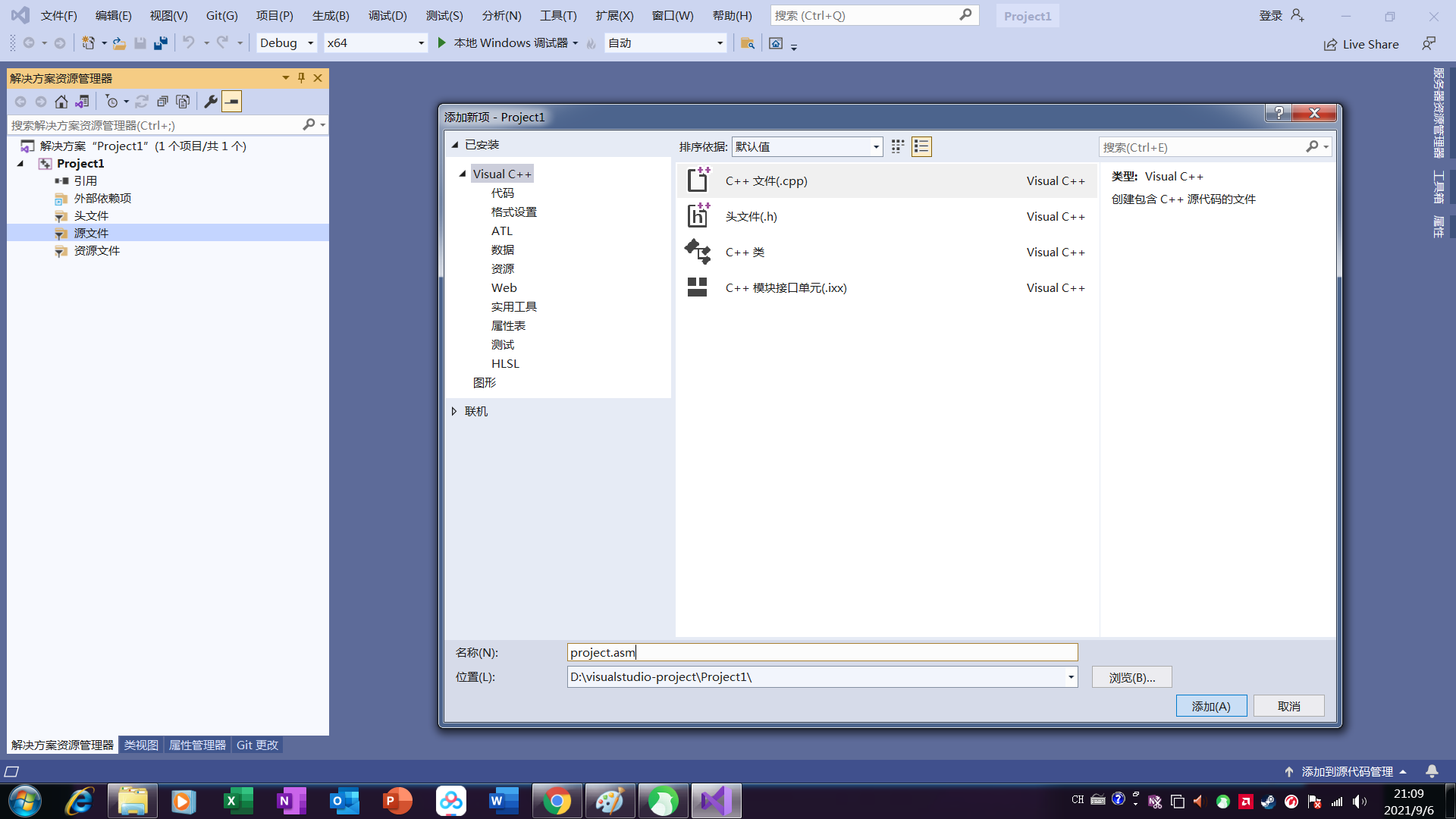Select the C++ module interface unit (.ixx)
1456x819 pixels.
point(886,287)
